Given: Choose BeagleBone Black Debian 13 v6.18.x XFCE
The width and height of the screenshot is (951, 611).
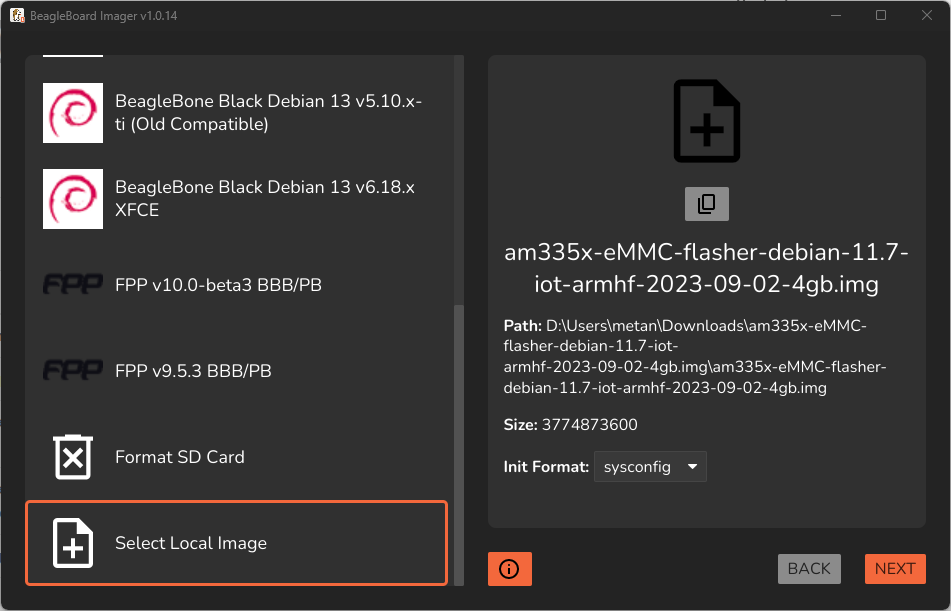Looking at the screenshot, I should tap(237, 199).
